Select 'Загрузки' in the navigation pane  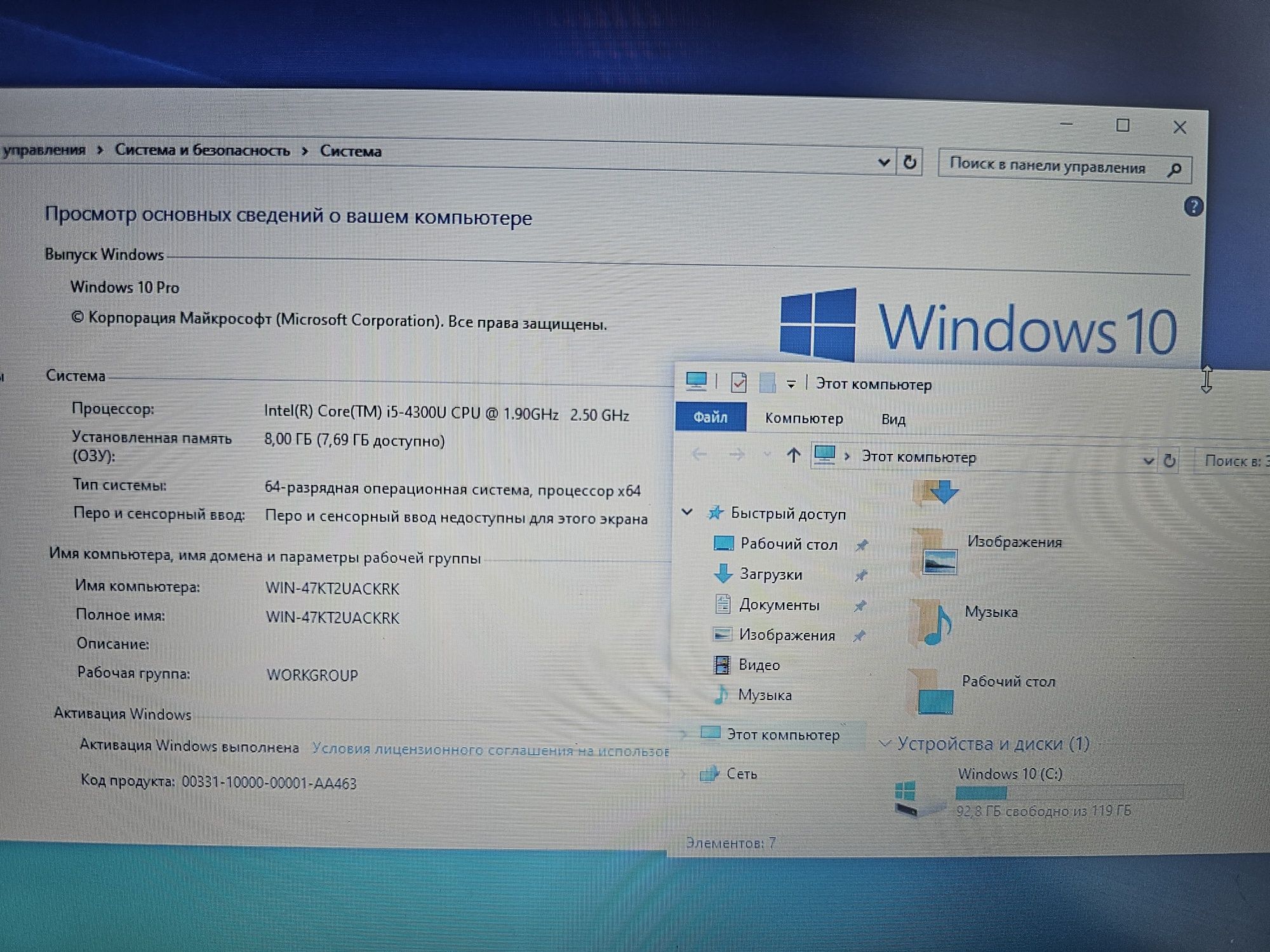pos(771,574)
